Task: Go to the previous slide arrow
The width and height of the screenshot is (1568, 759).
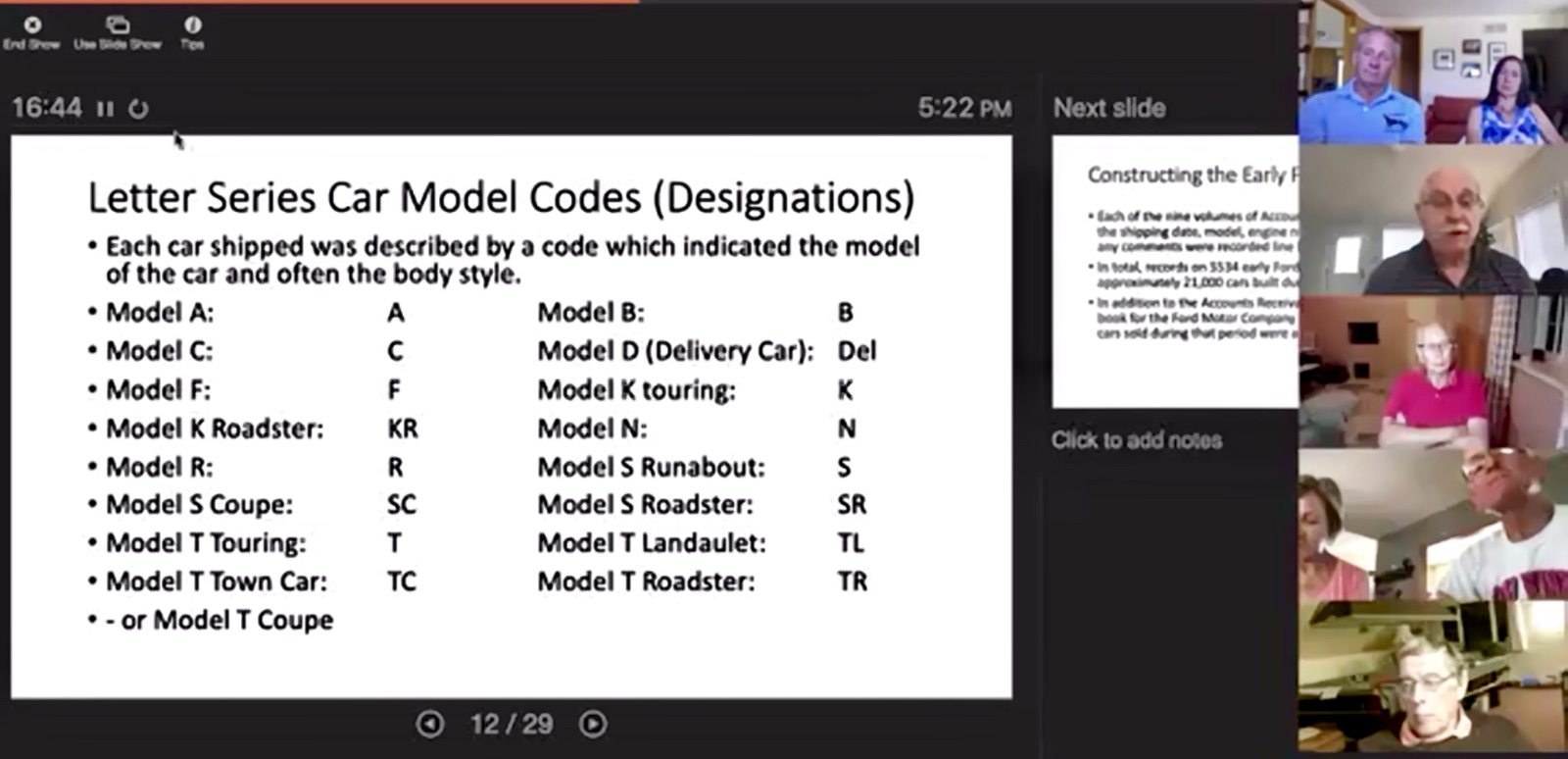Action: [x=429, y=724]
